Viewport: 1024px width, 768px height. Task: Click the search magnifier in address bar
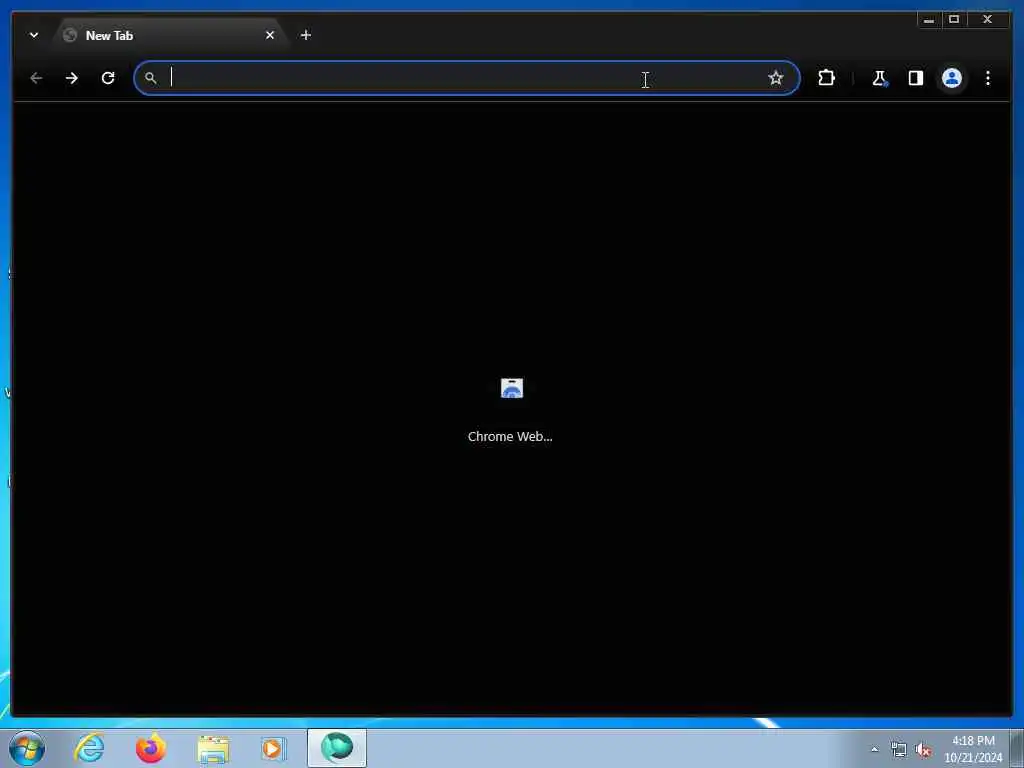[x=150, y=78]
